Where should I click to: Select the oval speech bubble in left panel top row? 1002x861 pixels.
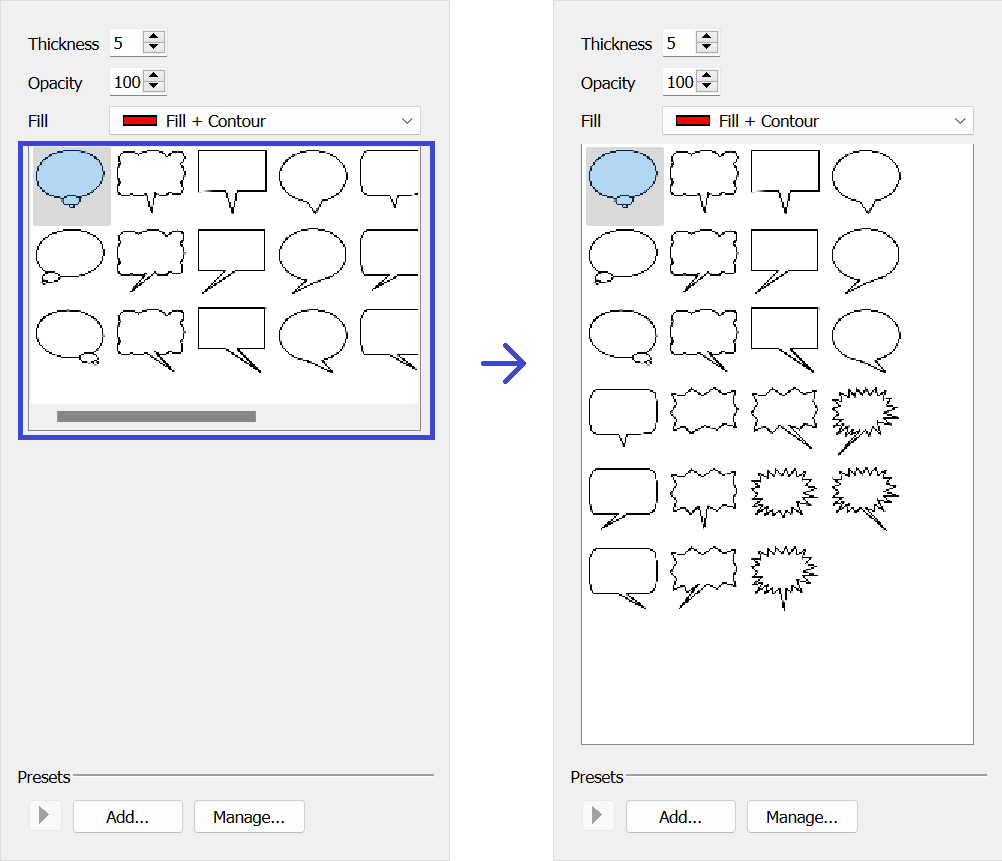tap(313, 179)
